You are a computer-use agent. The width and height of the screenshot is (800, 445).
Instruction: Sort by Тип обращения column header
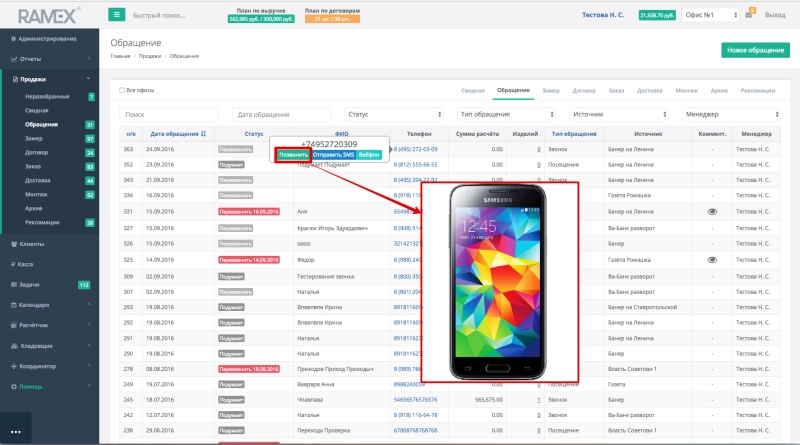(573, 134)
